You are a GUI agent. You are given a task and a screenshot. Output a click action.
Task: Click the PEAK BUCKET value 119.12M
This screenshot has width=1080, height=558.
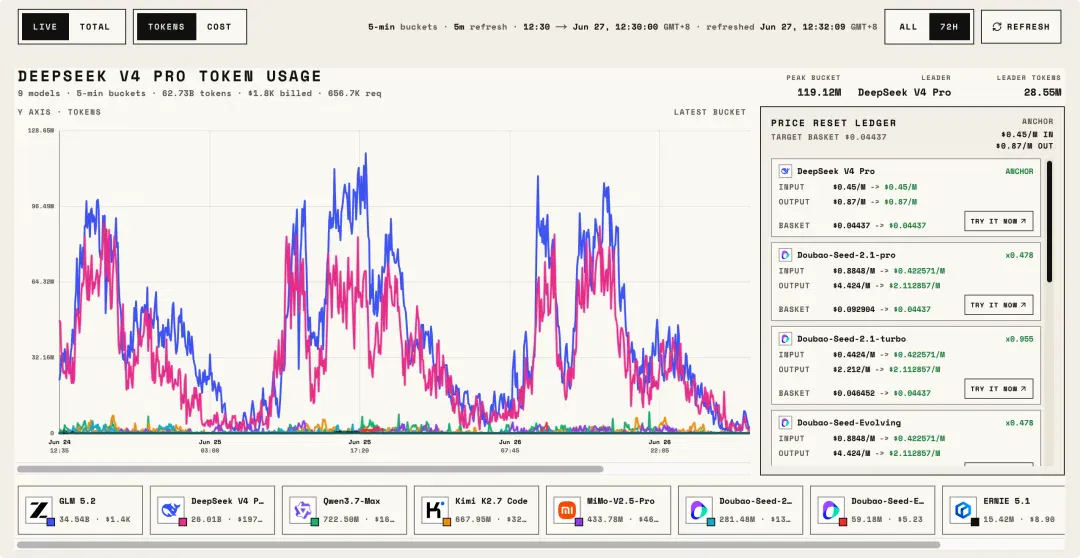tap(819, 92)
